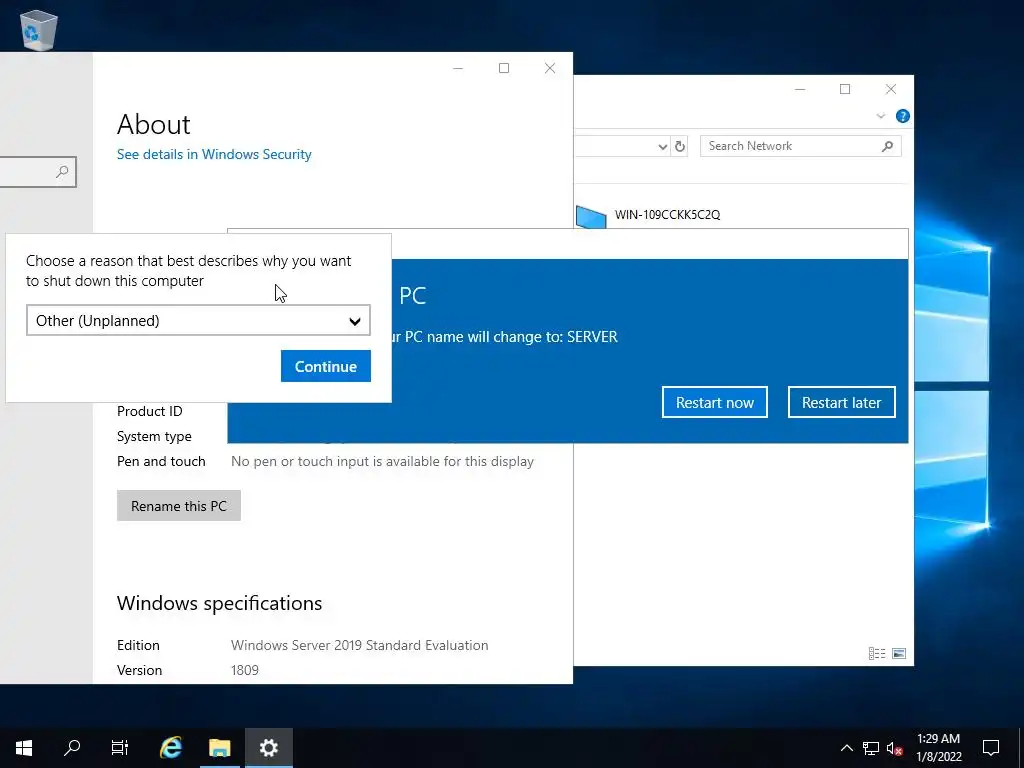Open the Recycle Bin on desktop
The image size is (1024, 768).
click(x=39, y=29)
